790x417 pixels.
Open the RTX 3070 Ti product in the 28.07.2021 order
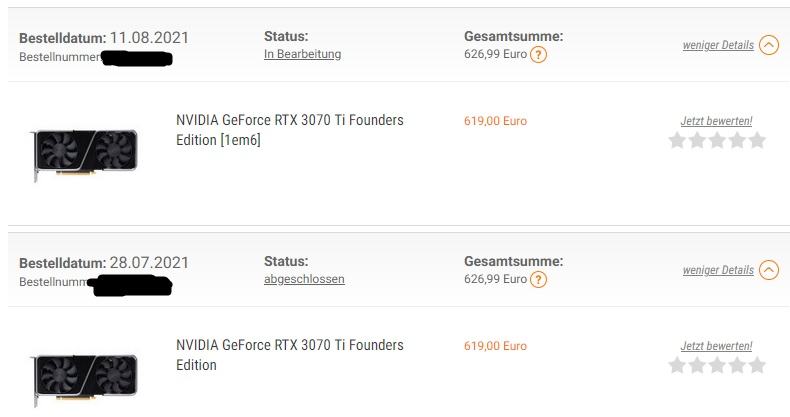pos(289,355)
